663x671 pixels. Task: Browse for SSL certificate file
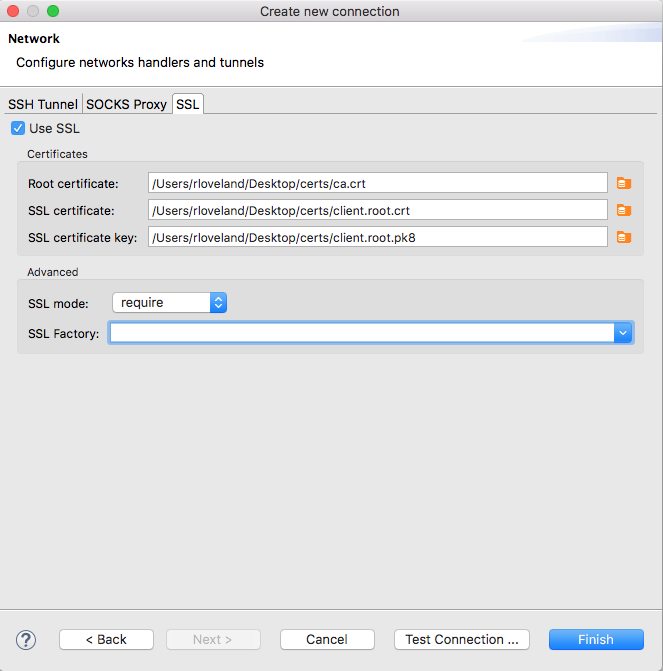tap(624, 210)
